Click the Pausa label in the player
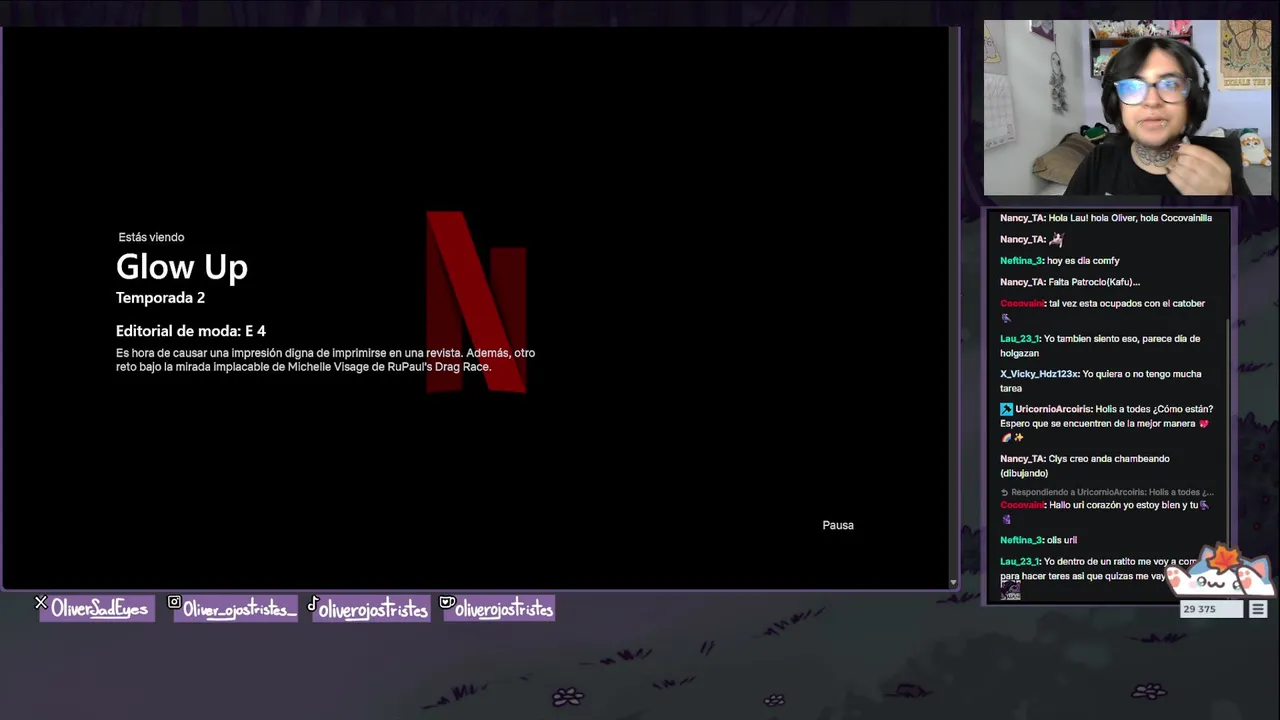Viewport: 1280px width, 720px height. click(838, 525)
